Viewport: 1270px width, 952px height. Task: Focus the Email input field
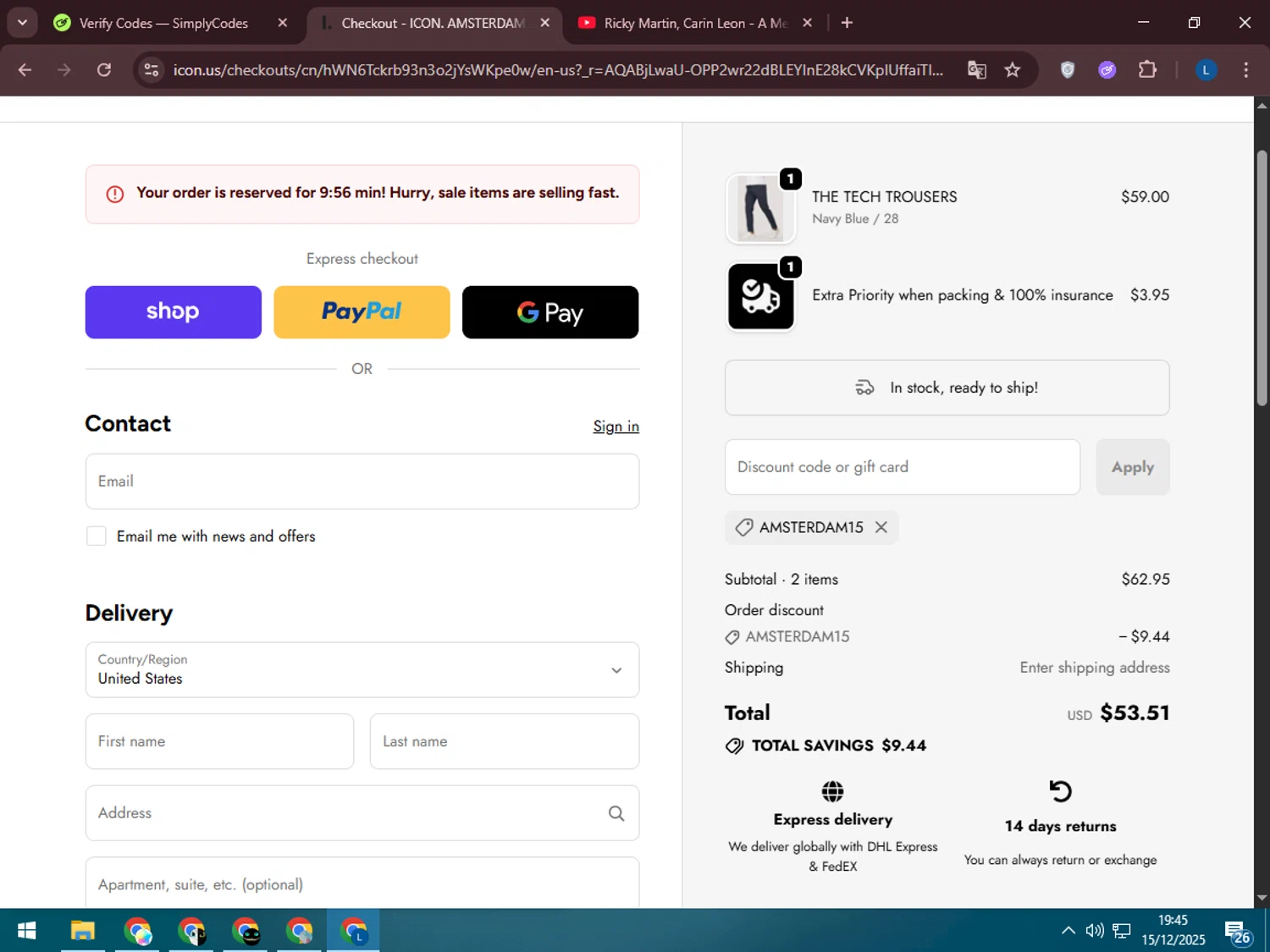click(362, 482)
